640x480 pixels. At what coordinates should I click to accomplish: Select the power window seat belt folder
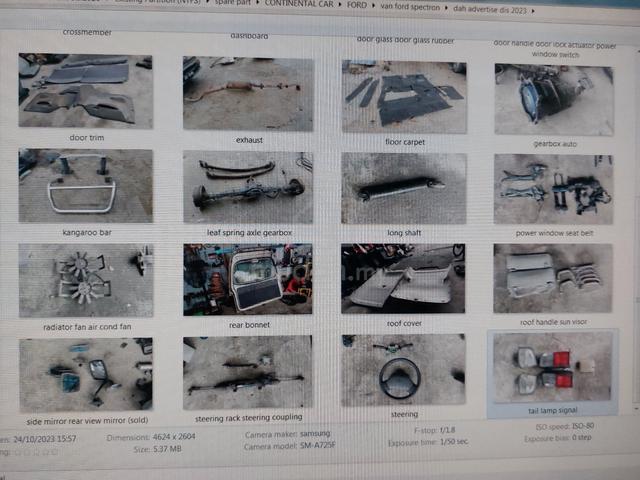[x=553, y=189]
